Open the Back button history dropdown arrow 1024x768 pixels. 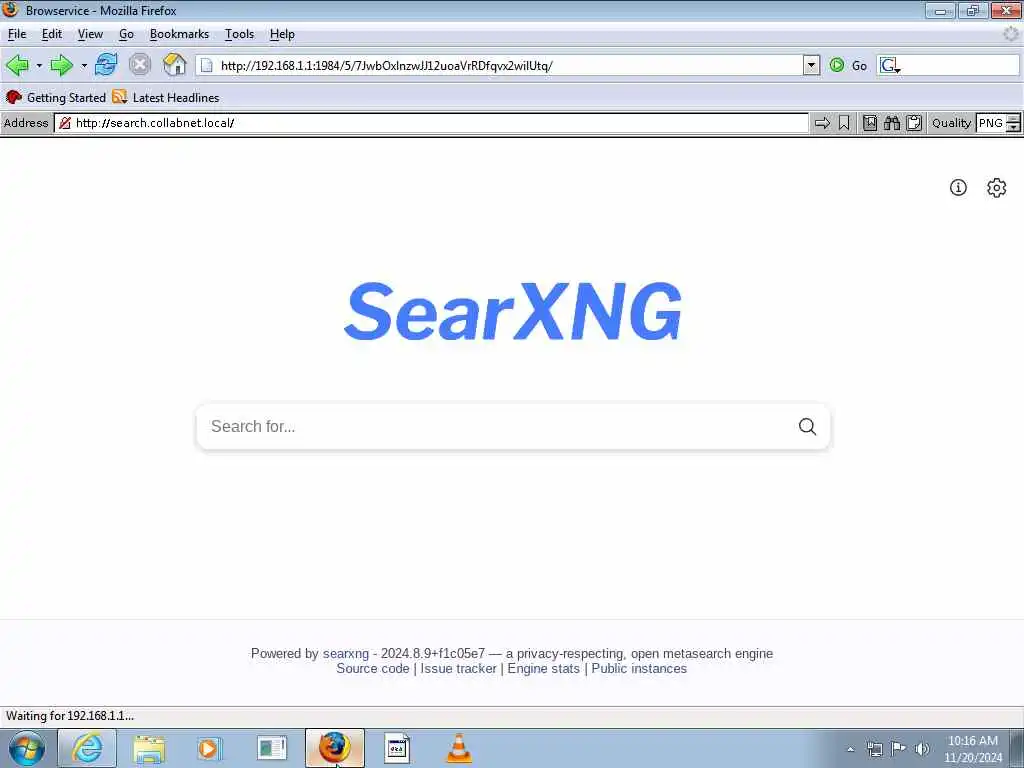pos(39,65)
